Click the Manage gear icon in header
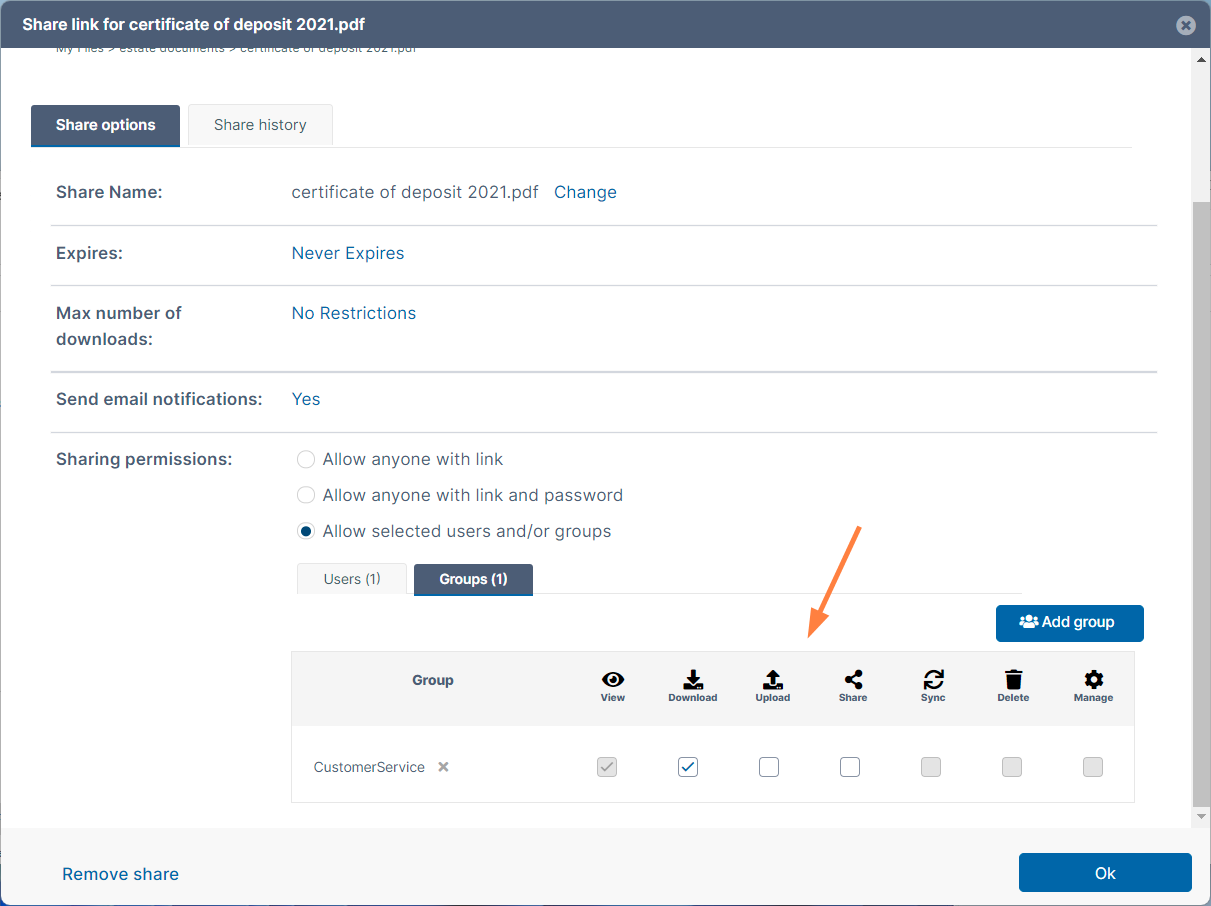Image resolution: width=1211 pixels, height=906 pixels. (x=1093, y=680)
